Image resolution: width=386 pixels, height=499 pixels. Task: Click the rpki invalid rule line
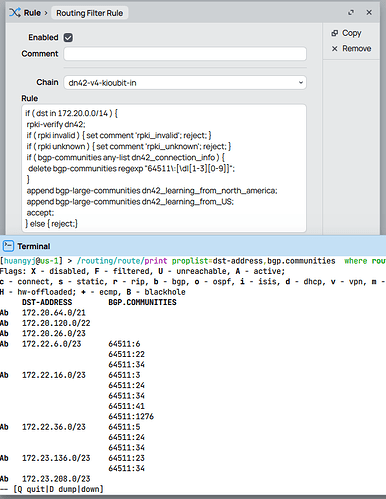point(119,135)
